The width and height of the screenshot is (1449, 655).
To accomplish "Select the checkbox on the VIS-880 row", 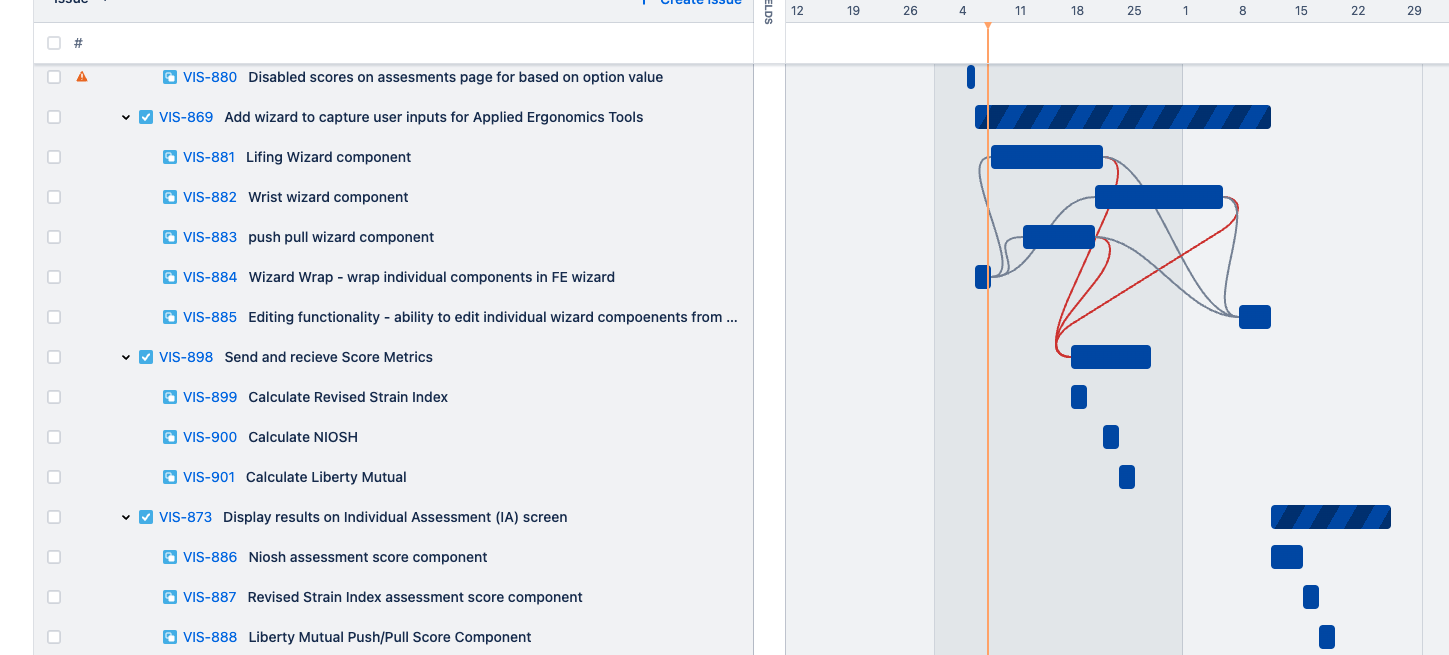I will click(x=54, y=76).
